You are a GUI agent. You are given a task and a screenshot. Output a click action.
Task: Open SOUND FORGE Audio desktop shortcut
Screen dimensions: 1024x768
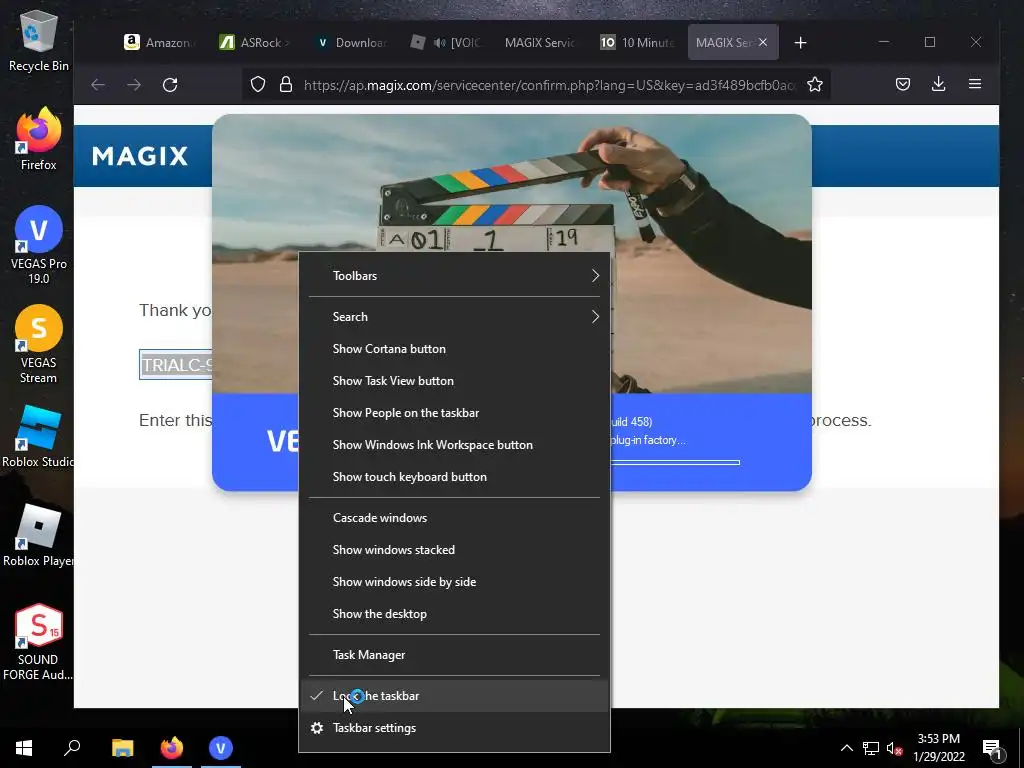click(x=39, y=643)
